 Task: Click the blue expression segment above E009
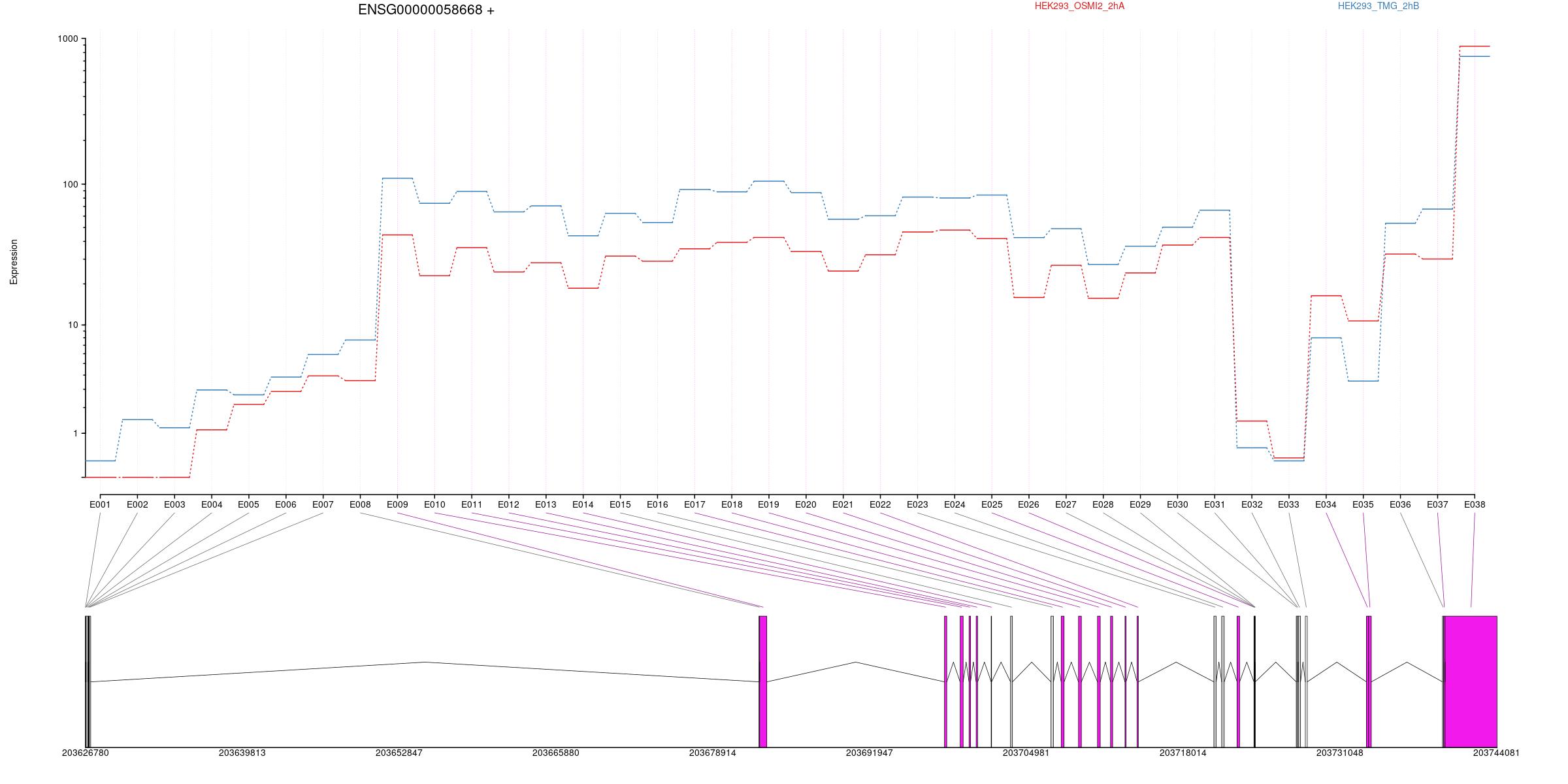pos(397,178)
